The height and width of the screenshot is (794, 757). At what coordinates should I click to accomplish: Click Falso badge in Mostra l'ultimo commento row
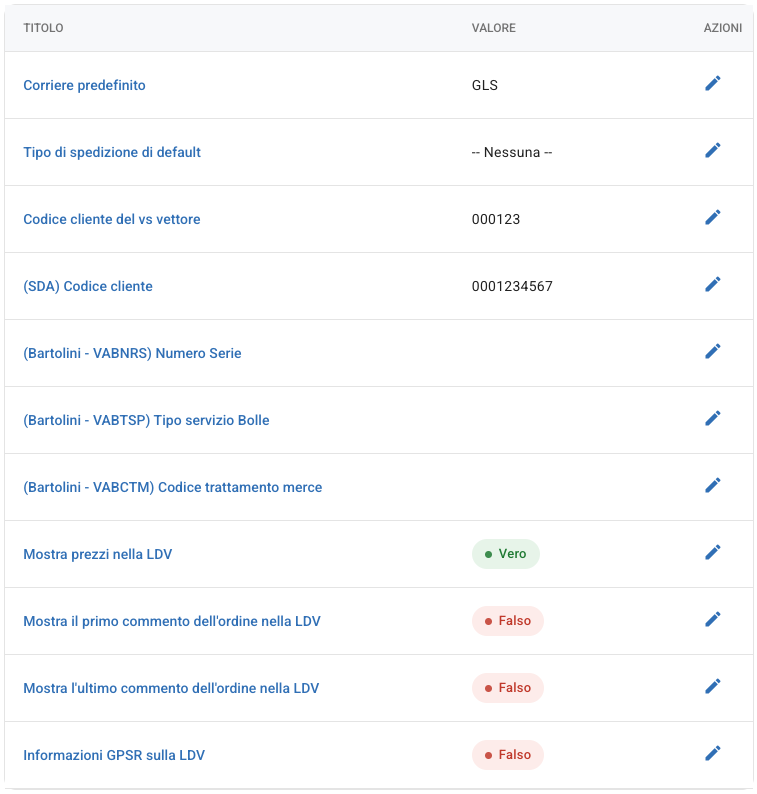pos(507,688)
